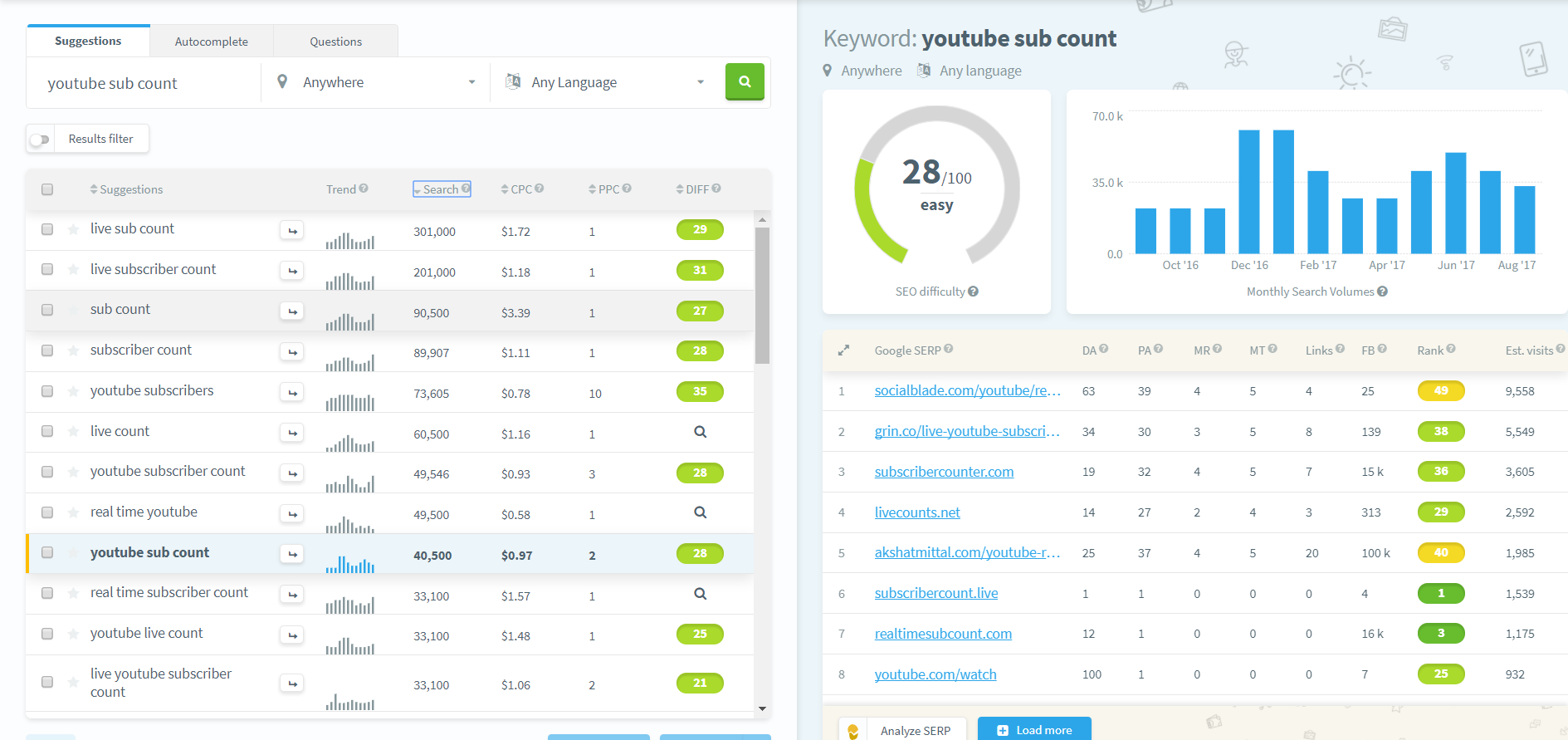Switch to the Suggestions tab
This screenshot has width=1568, height=740.
coord(88,41)
